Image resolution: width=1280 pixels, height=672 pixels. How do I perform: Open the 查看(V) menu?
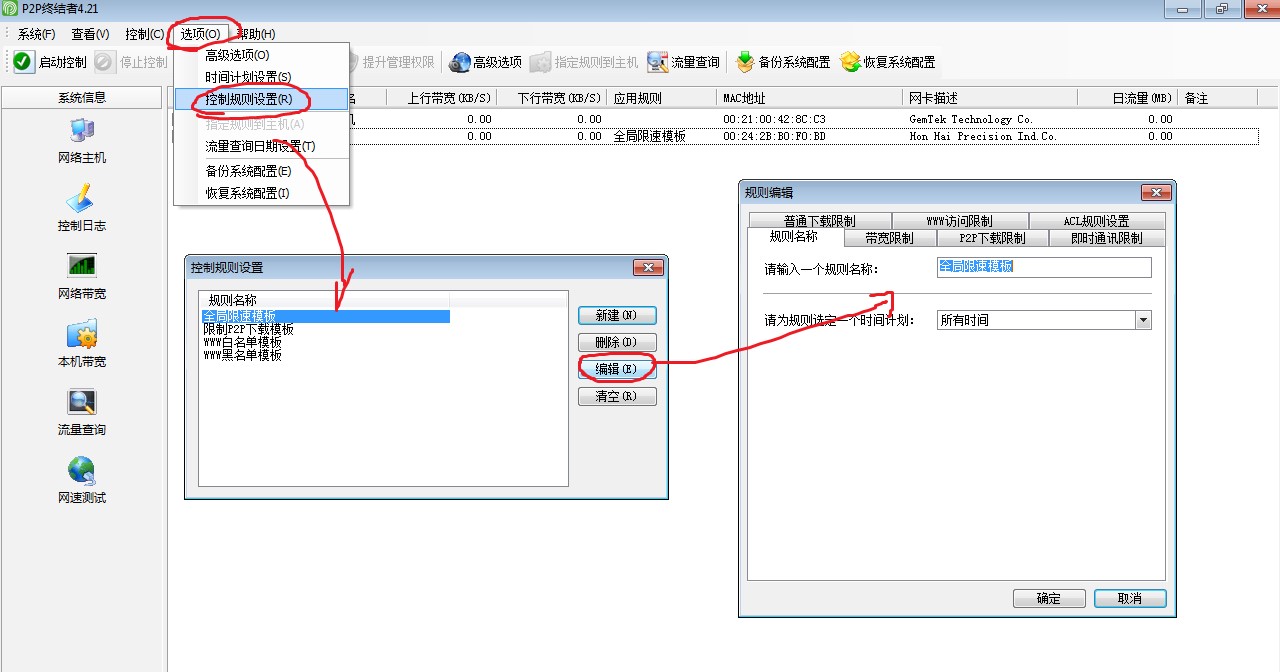[90, 34]
